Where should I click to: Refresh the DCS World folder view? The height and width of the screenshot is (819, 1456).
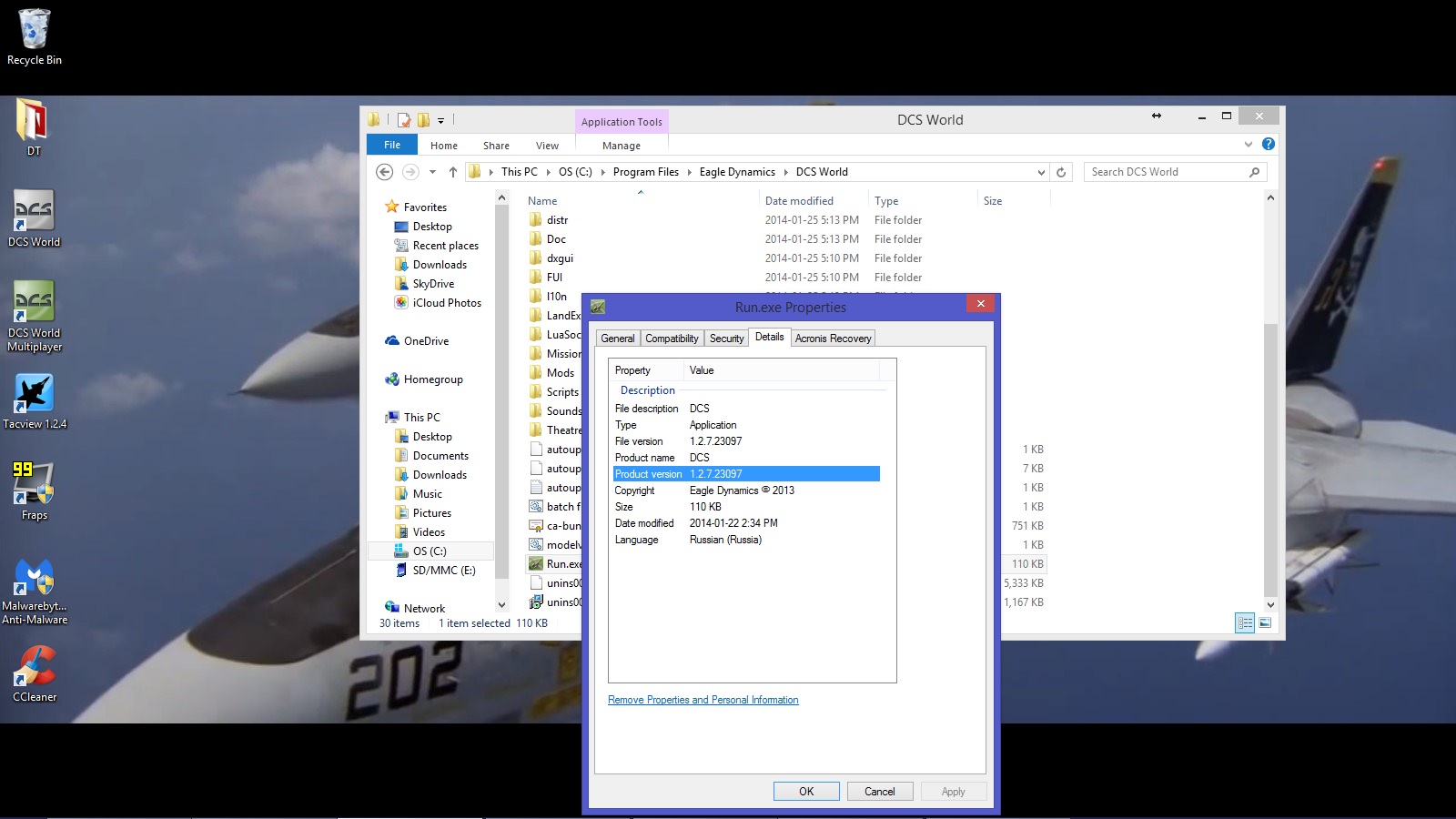[1061, 172]
